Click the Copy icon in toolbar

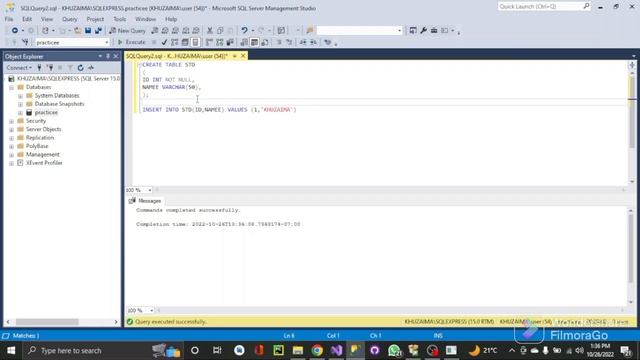click(220, 31)
